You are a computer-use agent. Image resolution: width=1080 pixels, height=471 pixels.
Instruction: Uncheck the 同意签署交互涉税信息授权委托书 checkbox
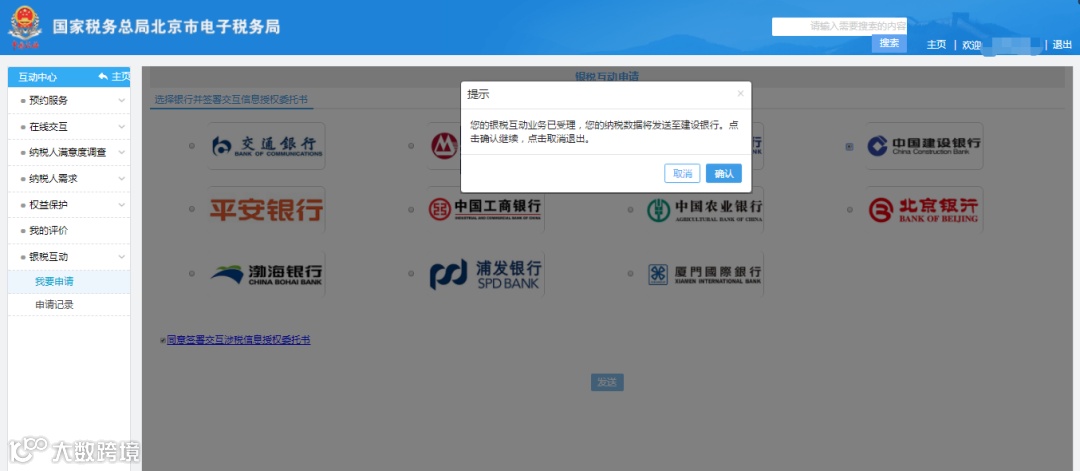(x=163, y=340)
